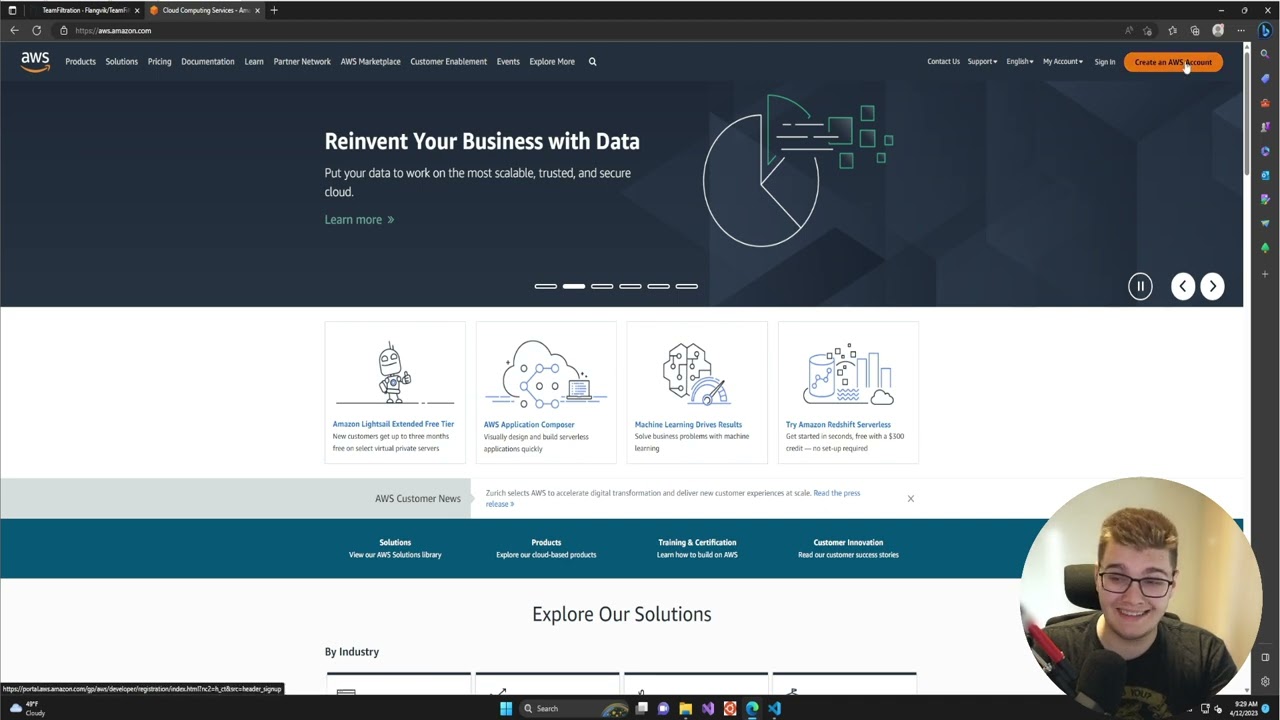This screenshot has width=1280, height=720.
Task: Add page to favorites star icon
Action: point(1148,30)
